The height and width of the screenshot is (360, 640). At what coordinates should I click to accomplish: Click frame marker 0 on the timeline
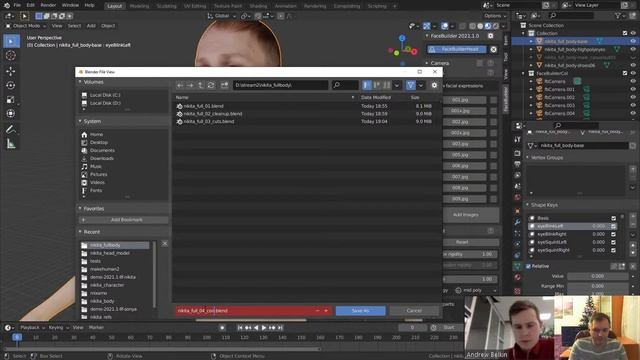click(x=17, y=338)
